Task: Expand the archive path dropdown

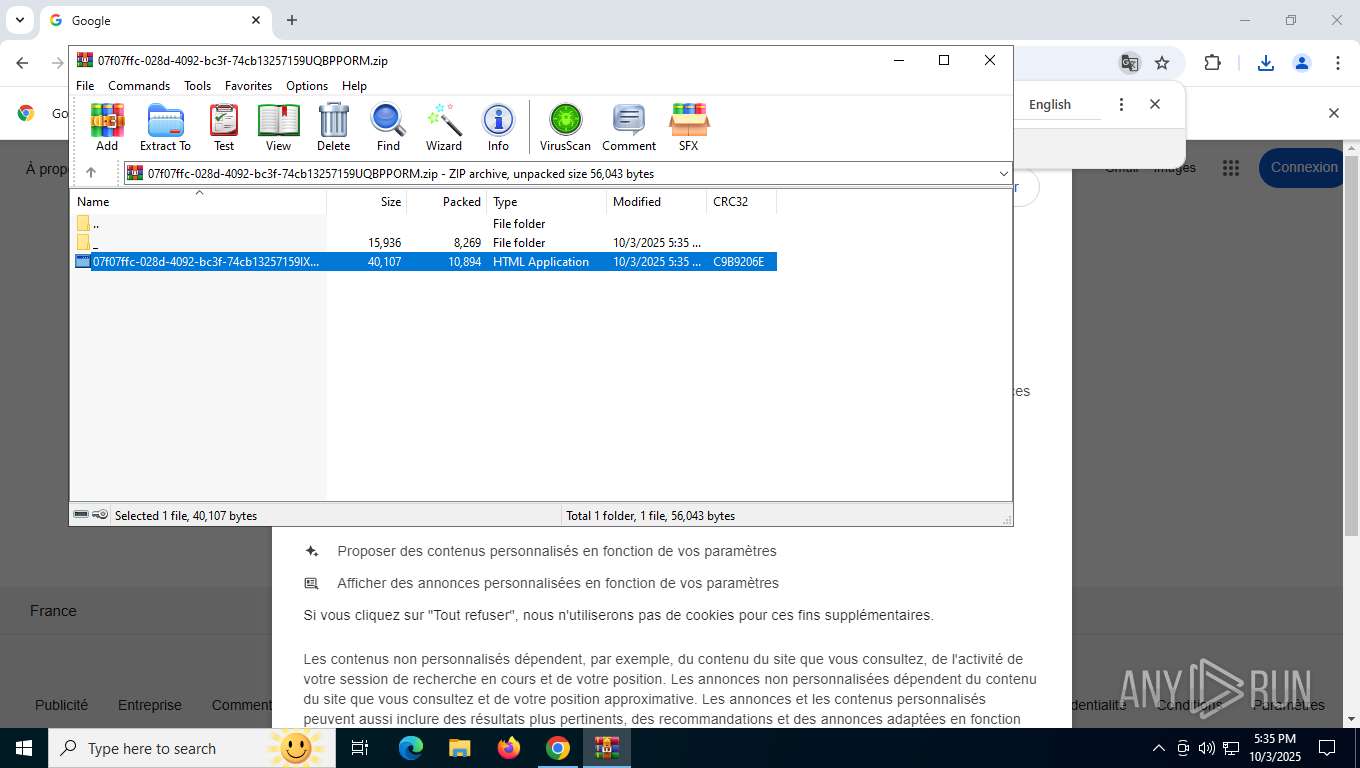Action: [1003, 174]
